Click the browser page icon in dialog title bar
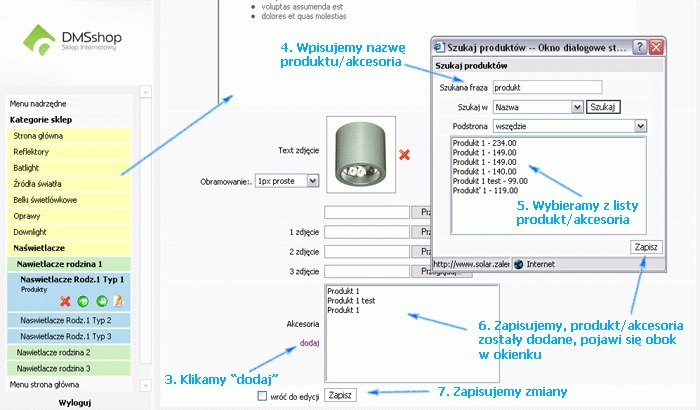Viewport: 700px width, 410px height. point(440,47)
